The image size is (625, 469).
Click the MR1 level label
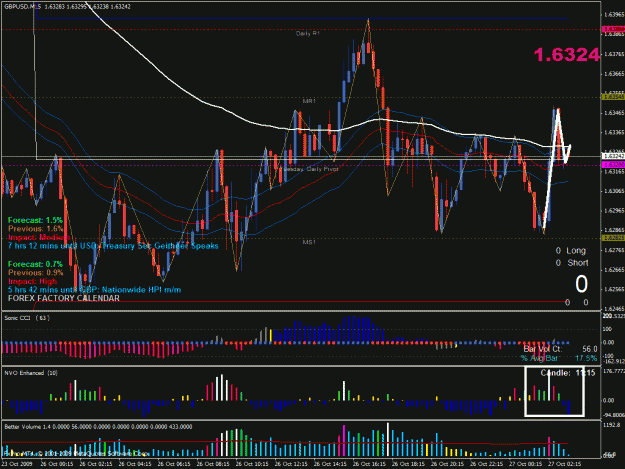click(309, 101)
